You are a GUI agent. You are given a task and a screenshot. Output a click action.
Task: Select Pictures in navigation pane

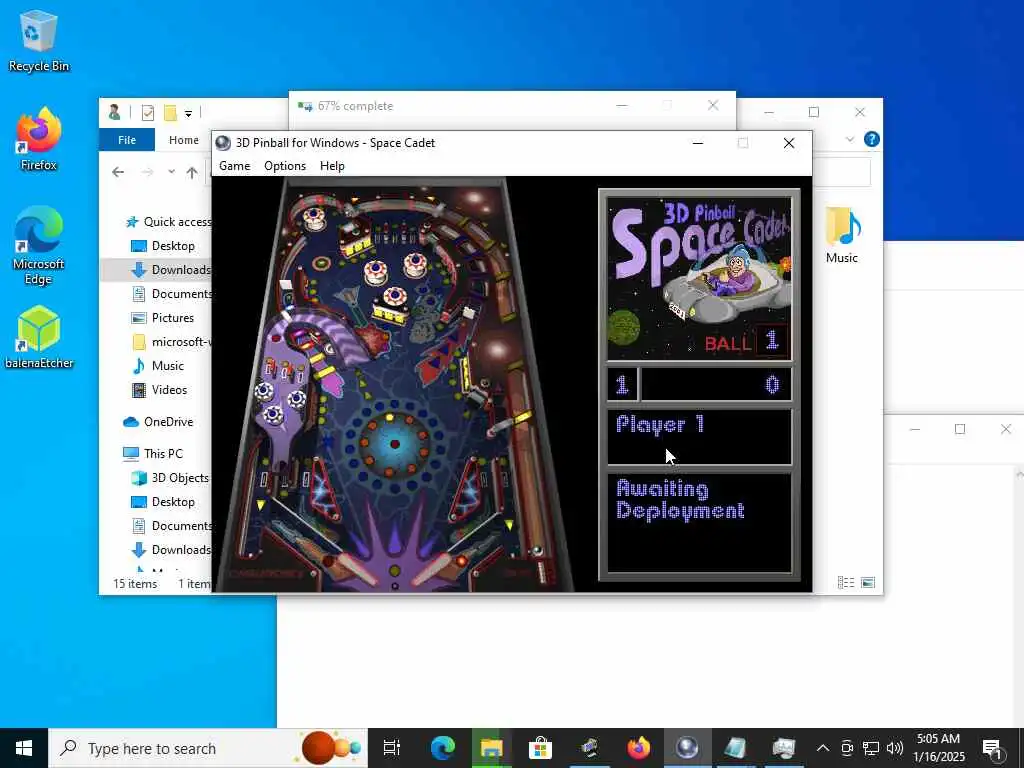coord(163,318)
